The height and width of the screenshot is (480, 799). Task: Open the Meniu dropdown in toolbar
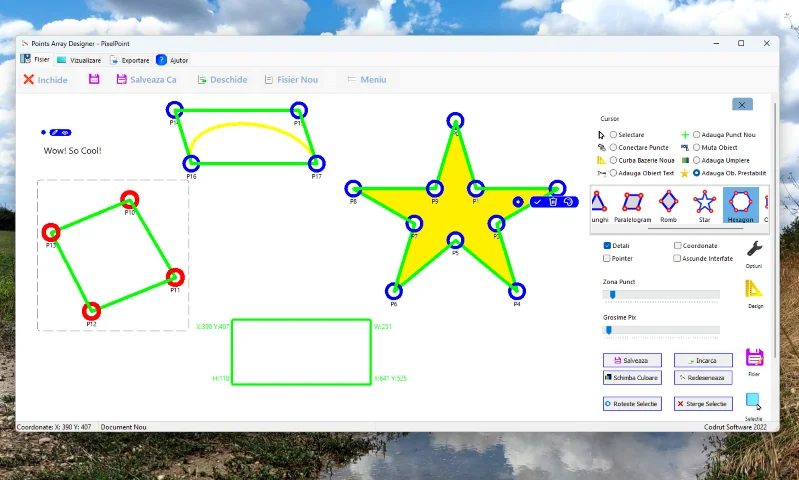point(366,79)
